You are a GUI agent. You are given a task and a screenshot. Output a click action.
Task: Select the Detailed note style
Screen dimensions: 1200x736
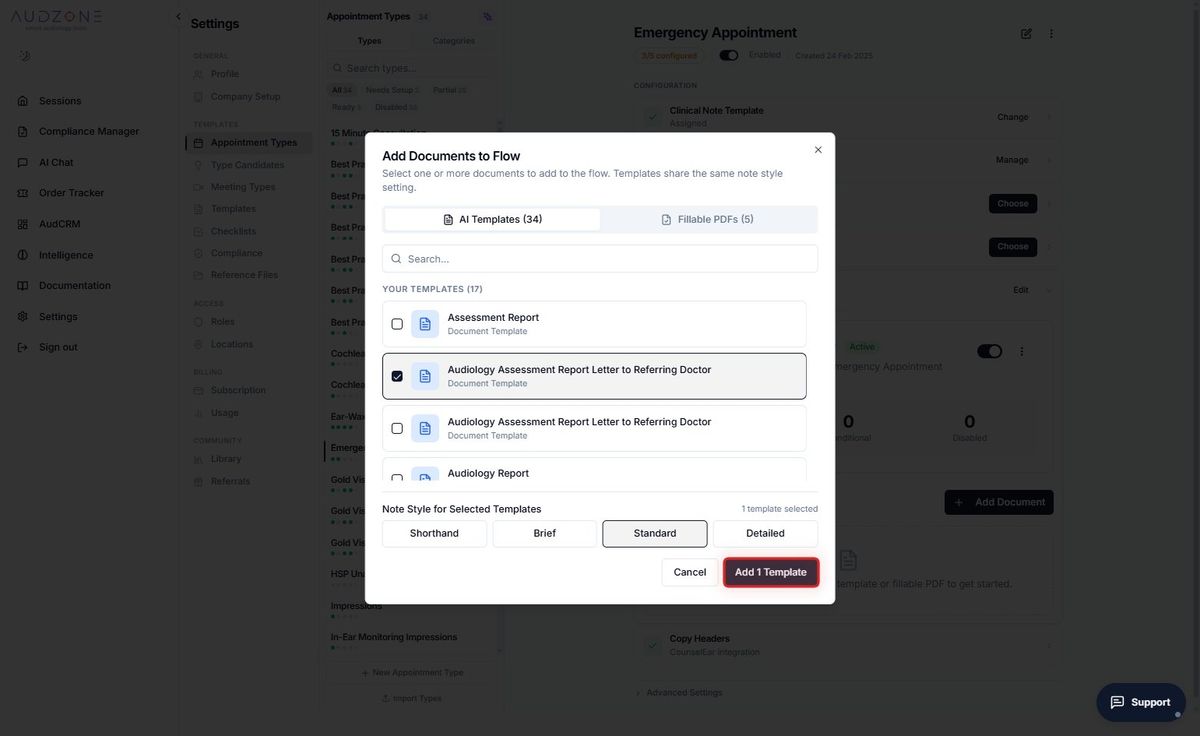click(765, 534)
